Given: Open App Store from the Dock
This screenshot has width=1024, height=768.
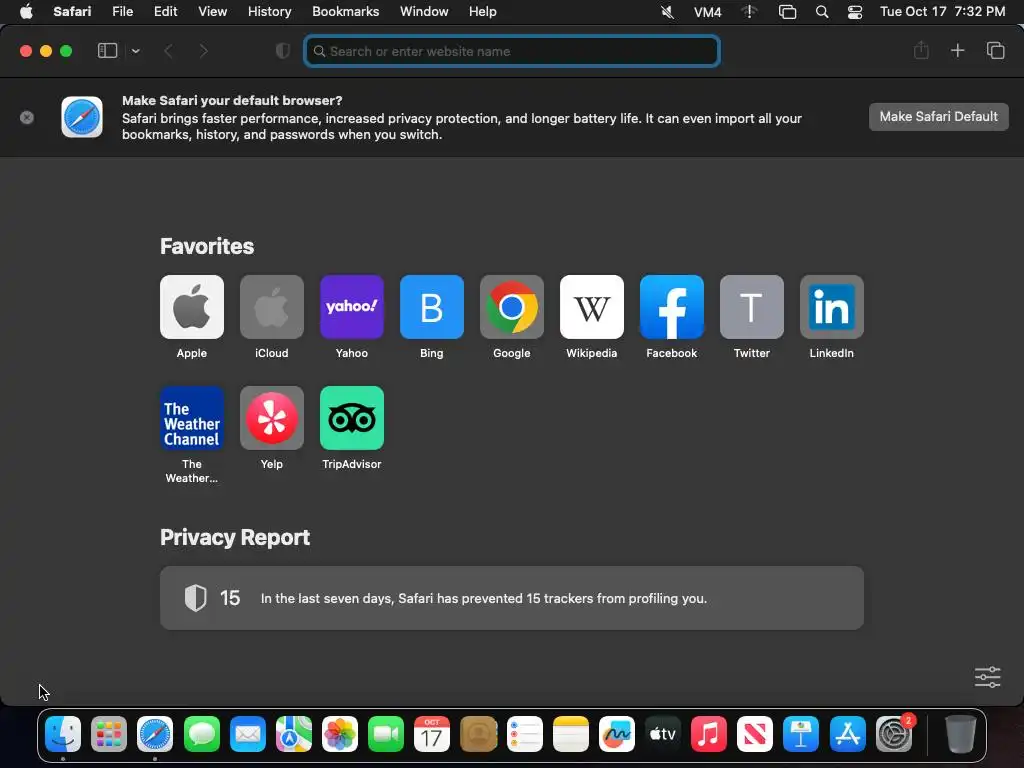Looking at the screenshot, I should [x=847, y=734].
